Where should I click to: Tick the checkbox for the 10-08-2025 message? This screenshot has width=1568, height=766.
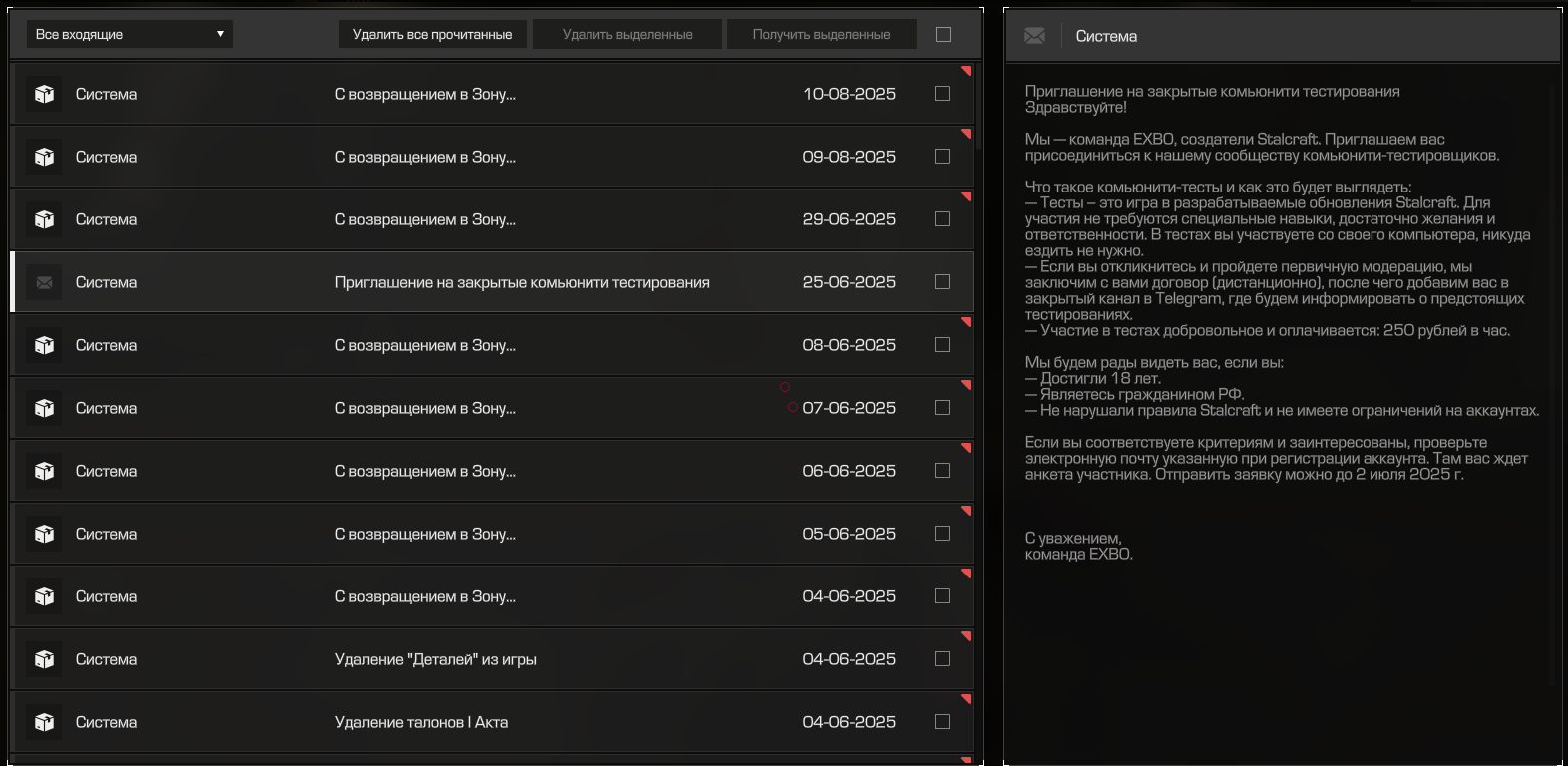[x=942, y=93]
